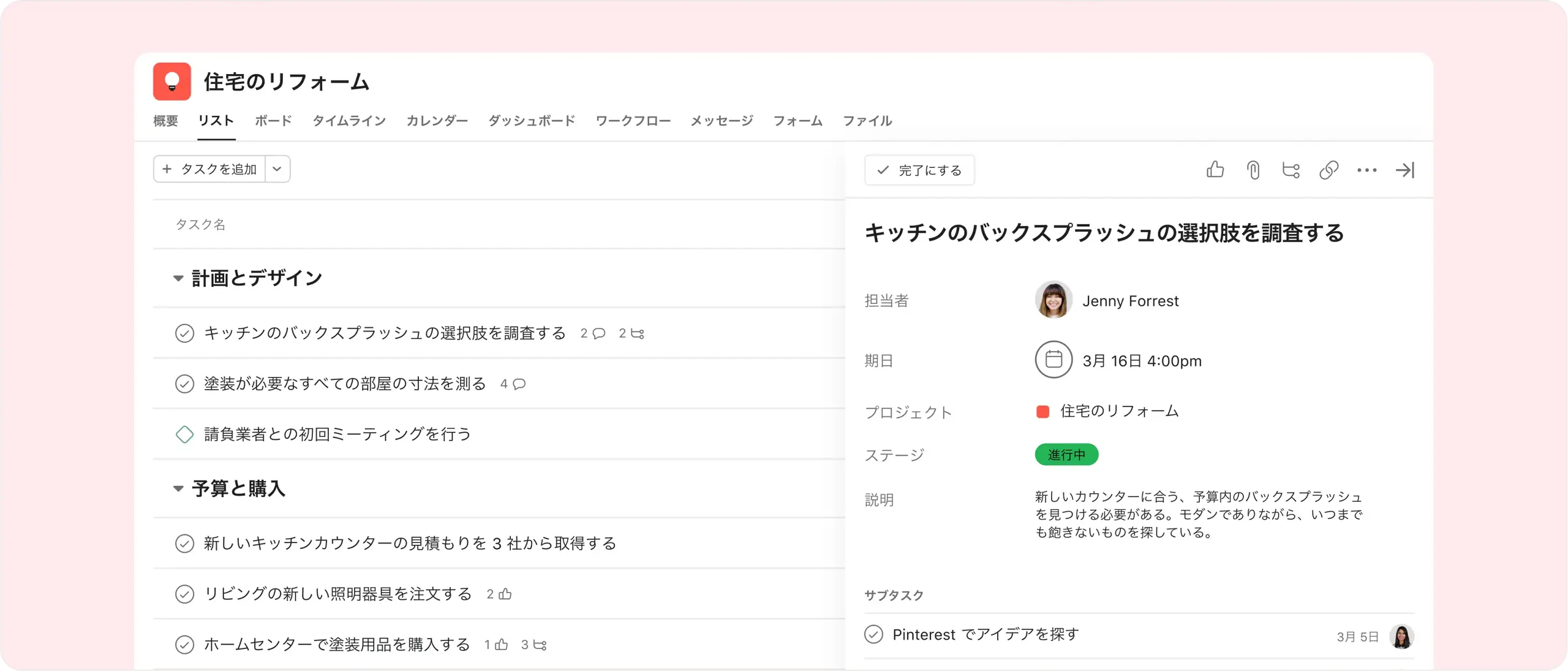The image size is (1568, 671).
Task: Open dropdown arrow next to タスクを追加
Action: 277,169
